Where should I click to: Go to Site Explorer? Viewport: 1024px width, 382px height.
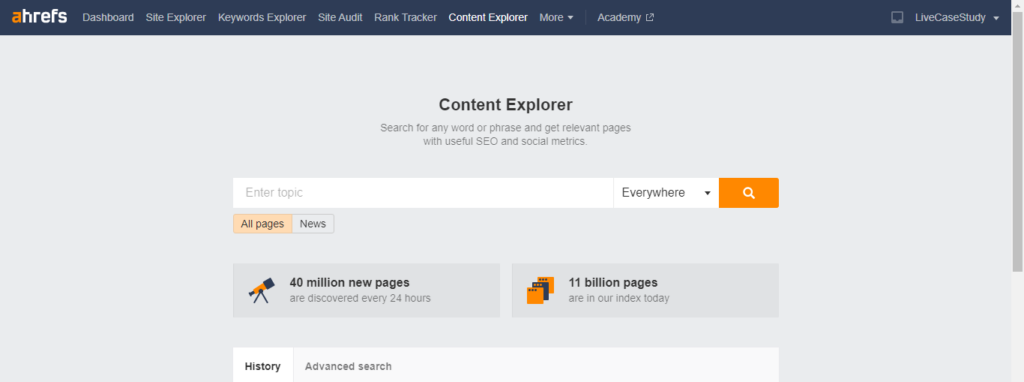[x=176, y=18]
